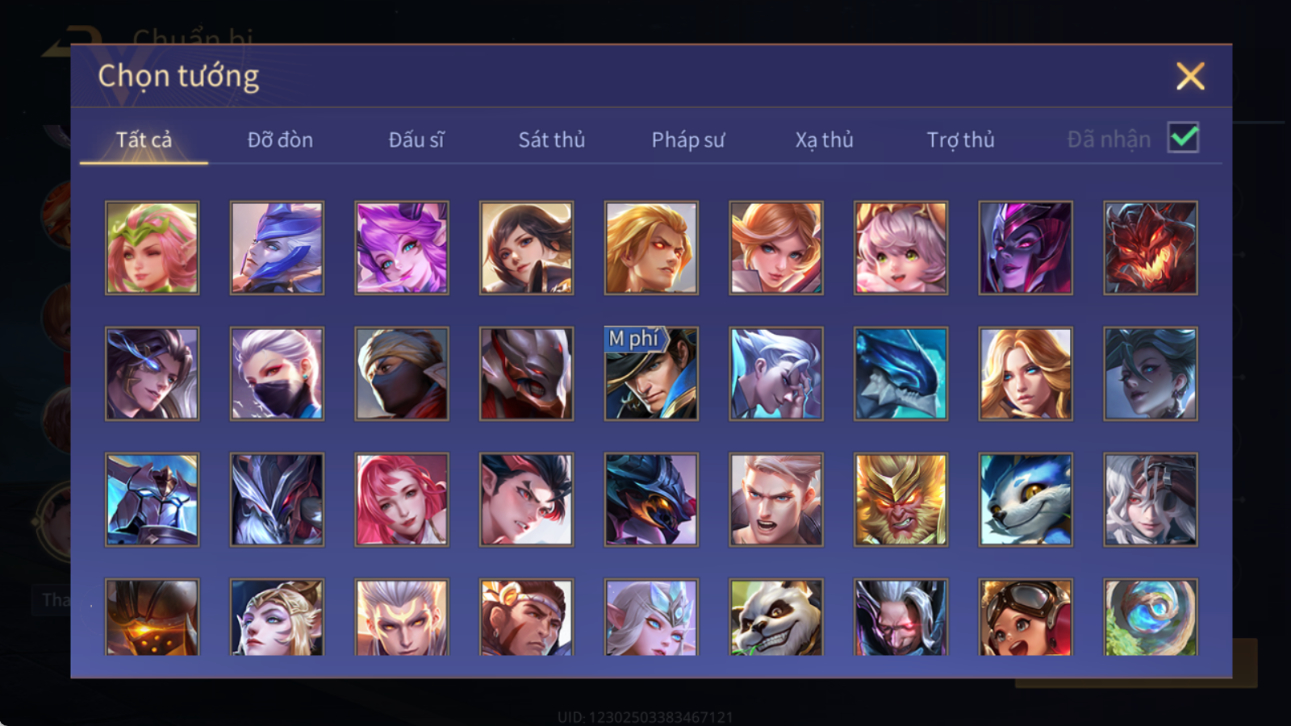Select the red fire demon hero

[x=1151, y=248]
